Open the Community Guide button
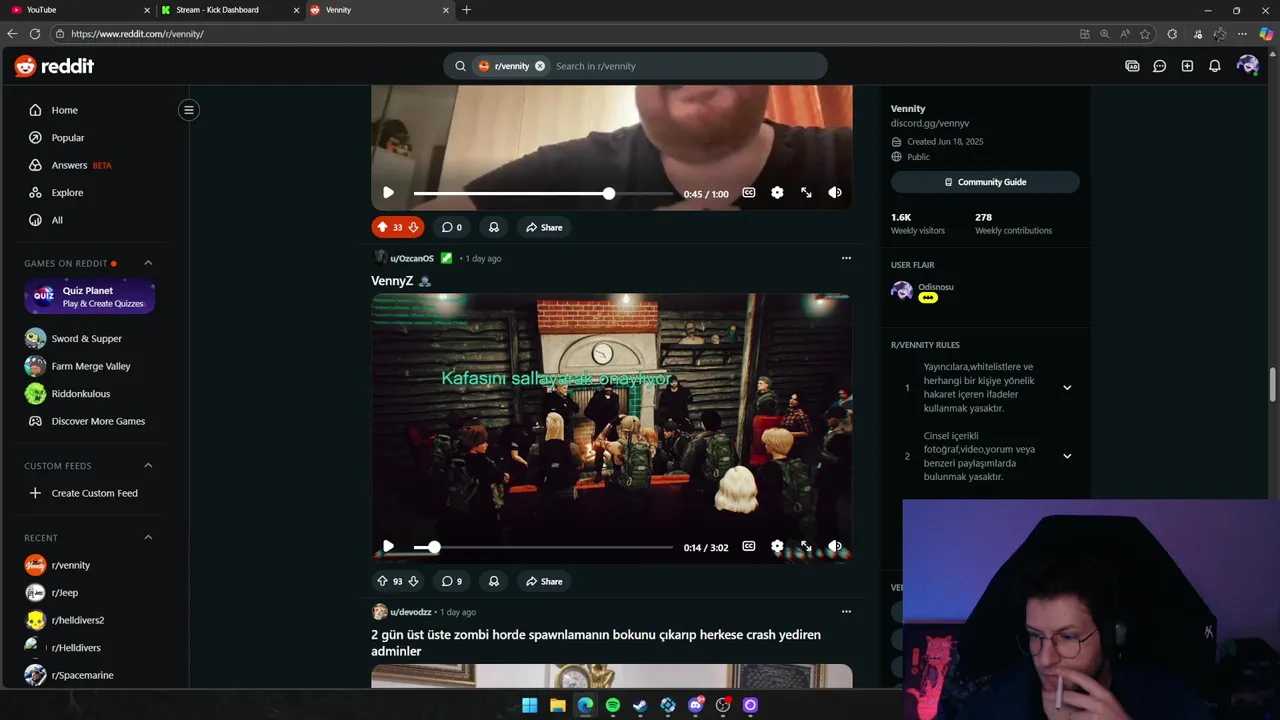The image size is (1280, 720). coord(985,182)
